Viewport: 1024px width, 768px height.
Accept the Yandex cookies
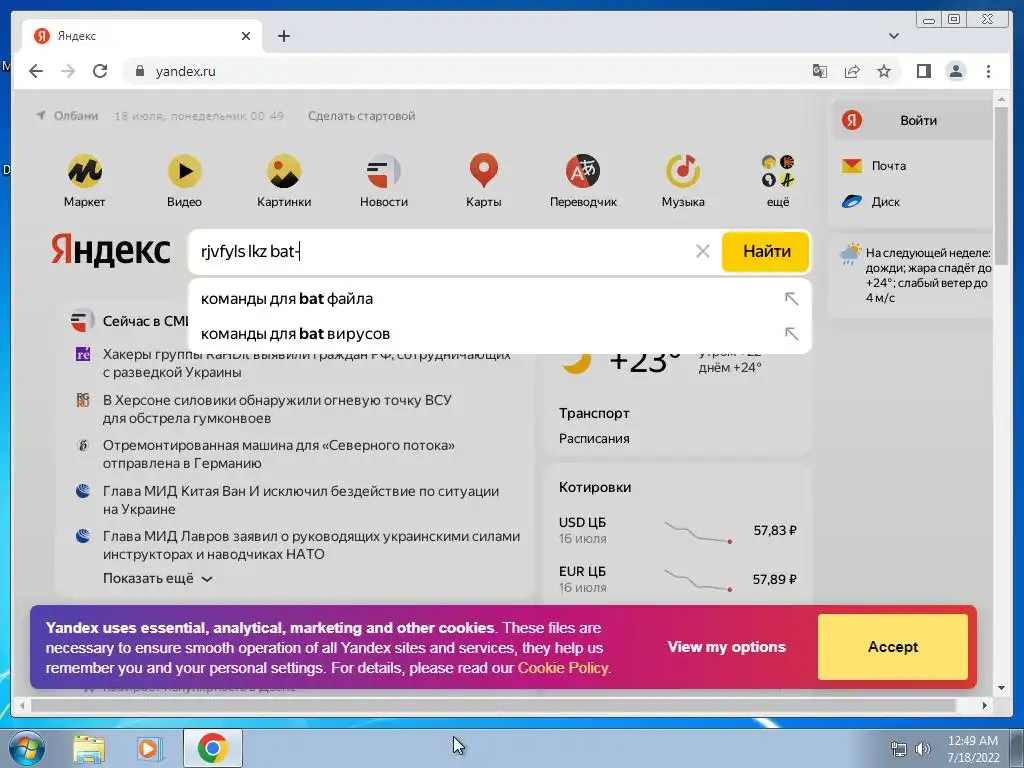tap(893, 647)
